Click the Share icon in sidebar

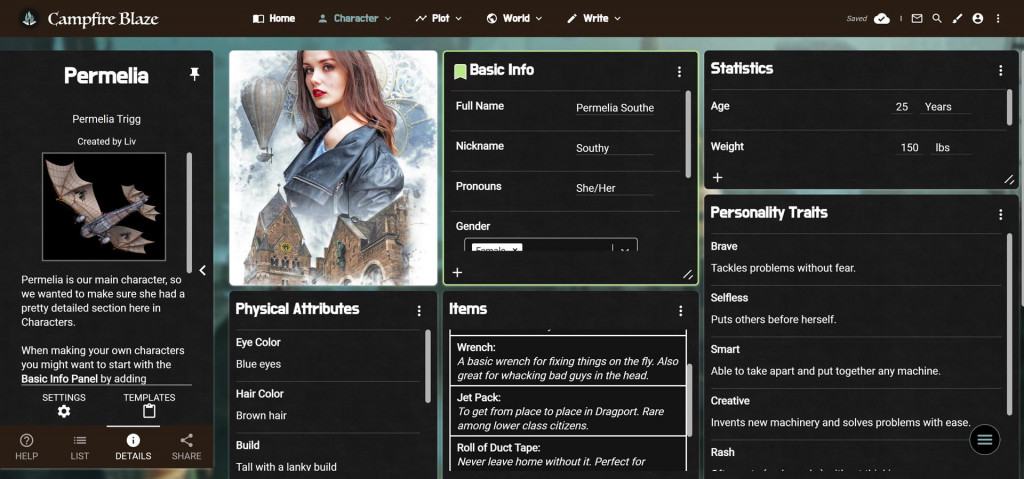click(186, 446)
